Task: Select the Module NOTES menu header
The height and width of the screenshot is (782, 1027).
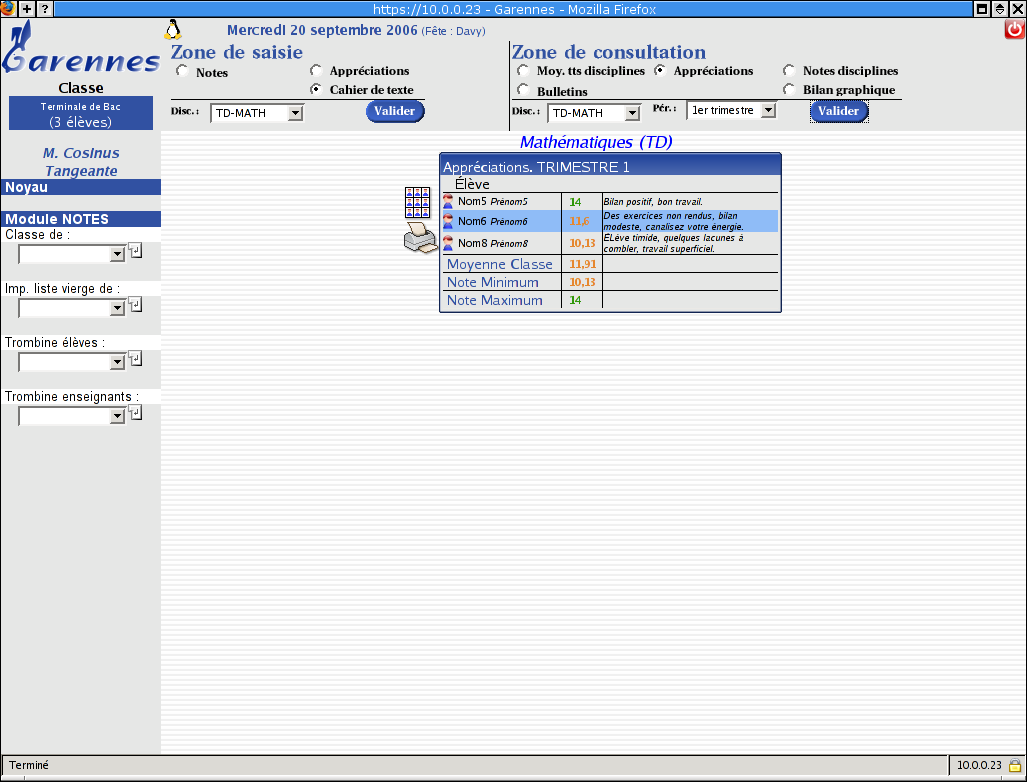Action: [x=80, y=219]
